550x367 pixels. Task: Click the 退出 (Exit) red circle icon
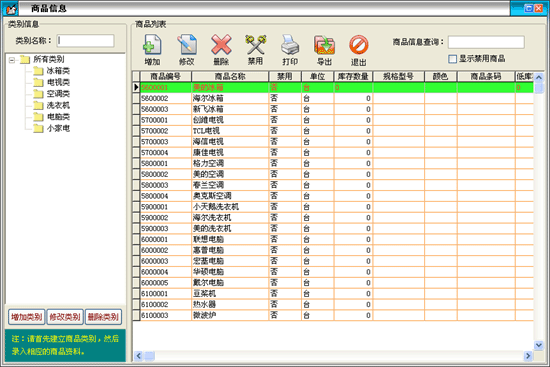pos(358,45)
